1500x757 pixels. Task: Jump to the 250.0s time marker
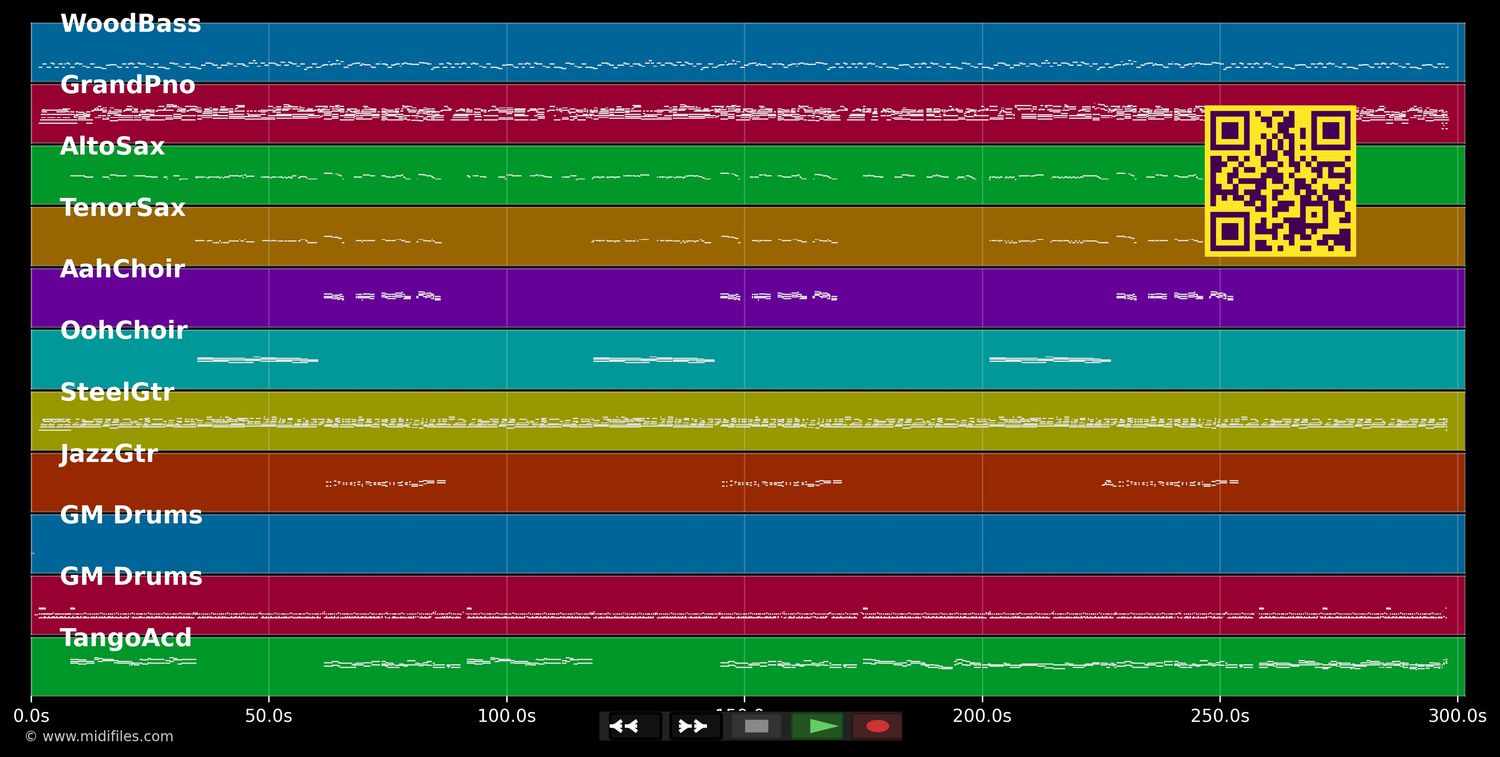[1219, 716]
